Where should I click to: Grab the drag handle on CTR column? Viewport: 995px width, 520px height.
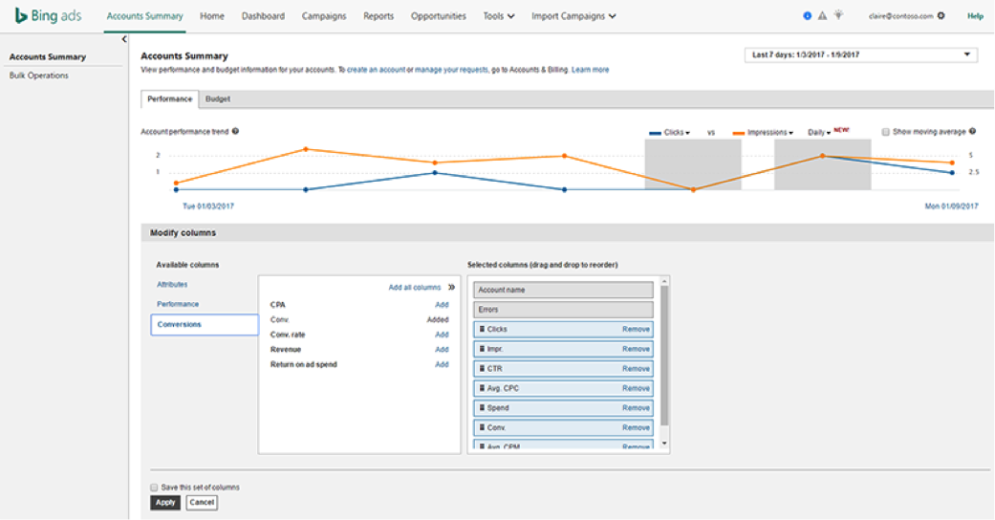[x=482, y=368]
